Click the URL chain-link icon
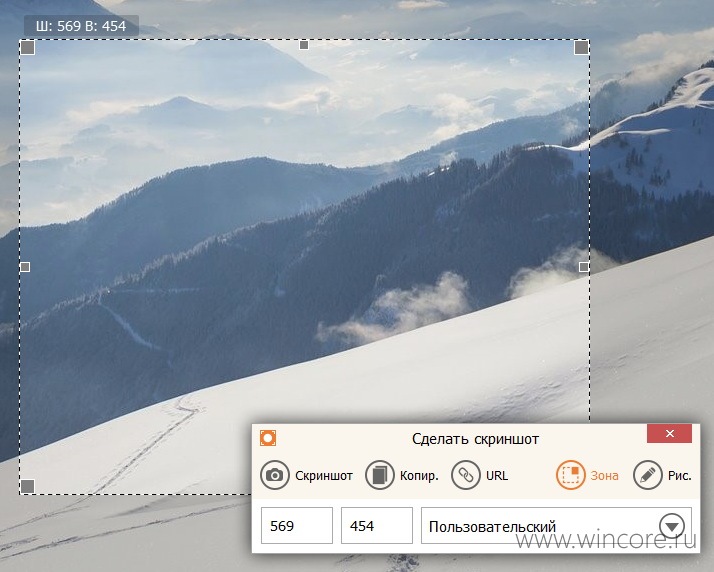This screenshot has height=572, width=714. [465, 475]
